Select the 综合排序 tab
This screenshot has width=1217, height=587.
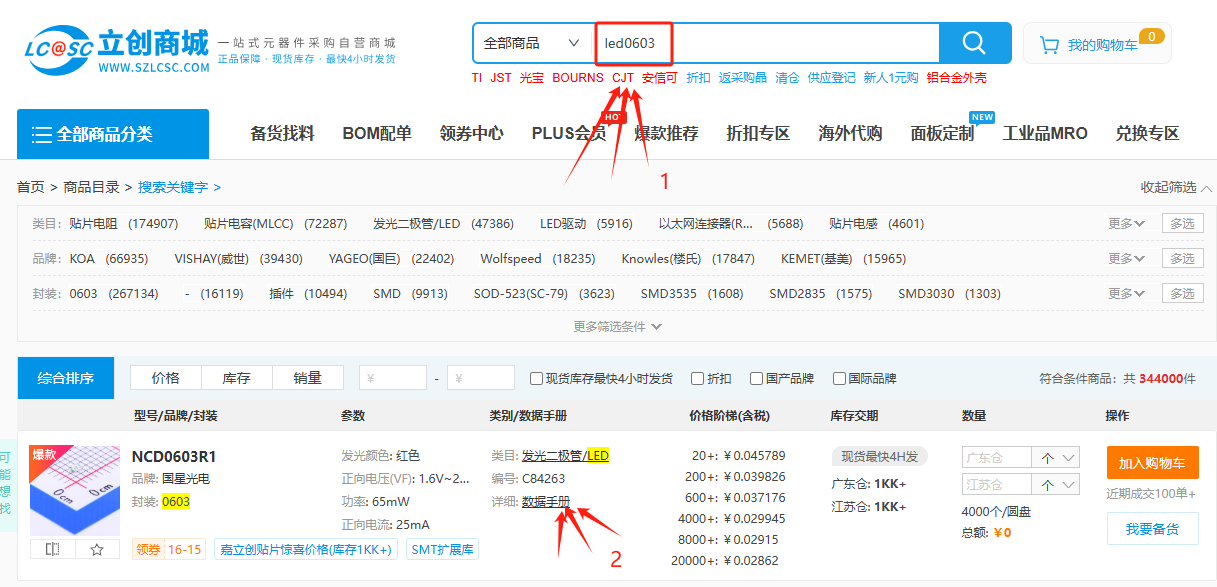click(x=66, y=378)
